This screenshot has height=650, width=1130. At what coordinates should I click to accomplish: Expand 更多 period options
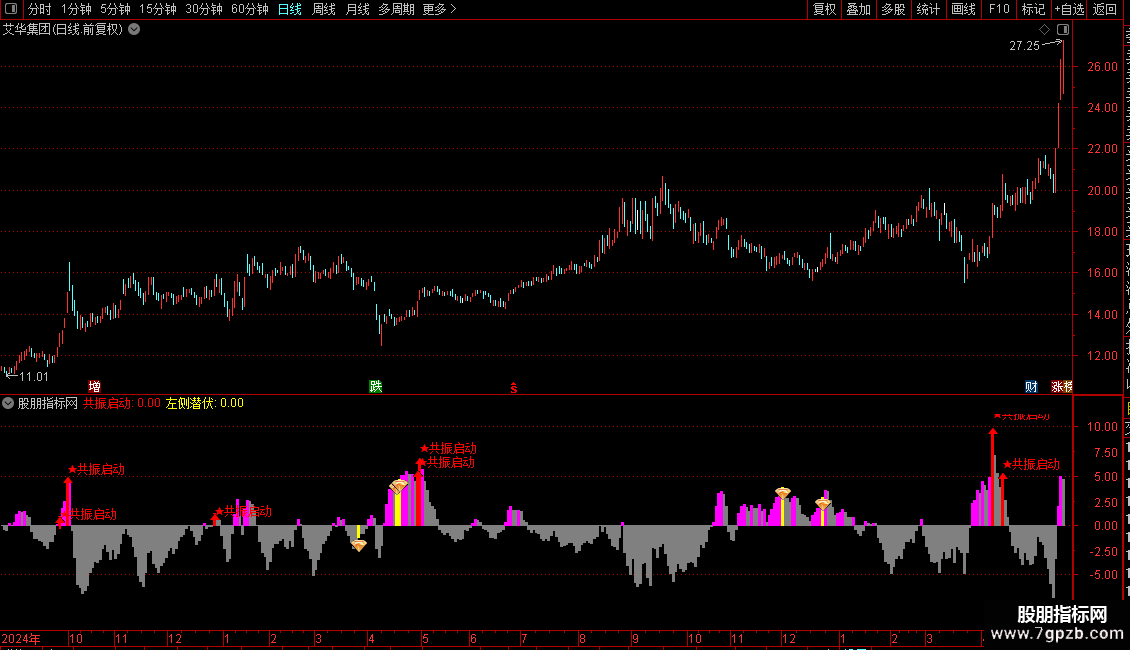pyautogui.click(x=439, y=9)
